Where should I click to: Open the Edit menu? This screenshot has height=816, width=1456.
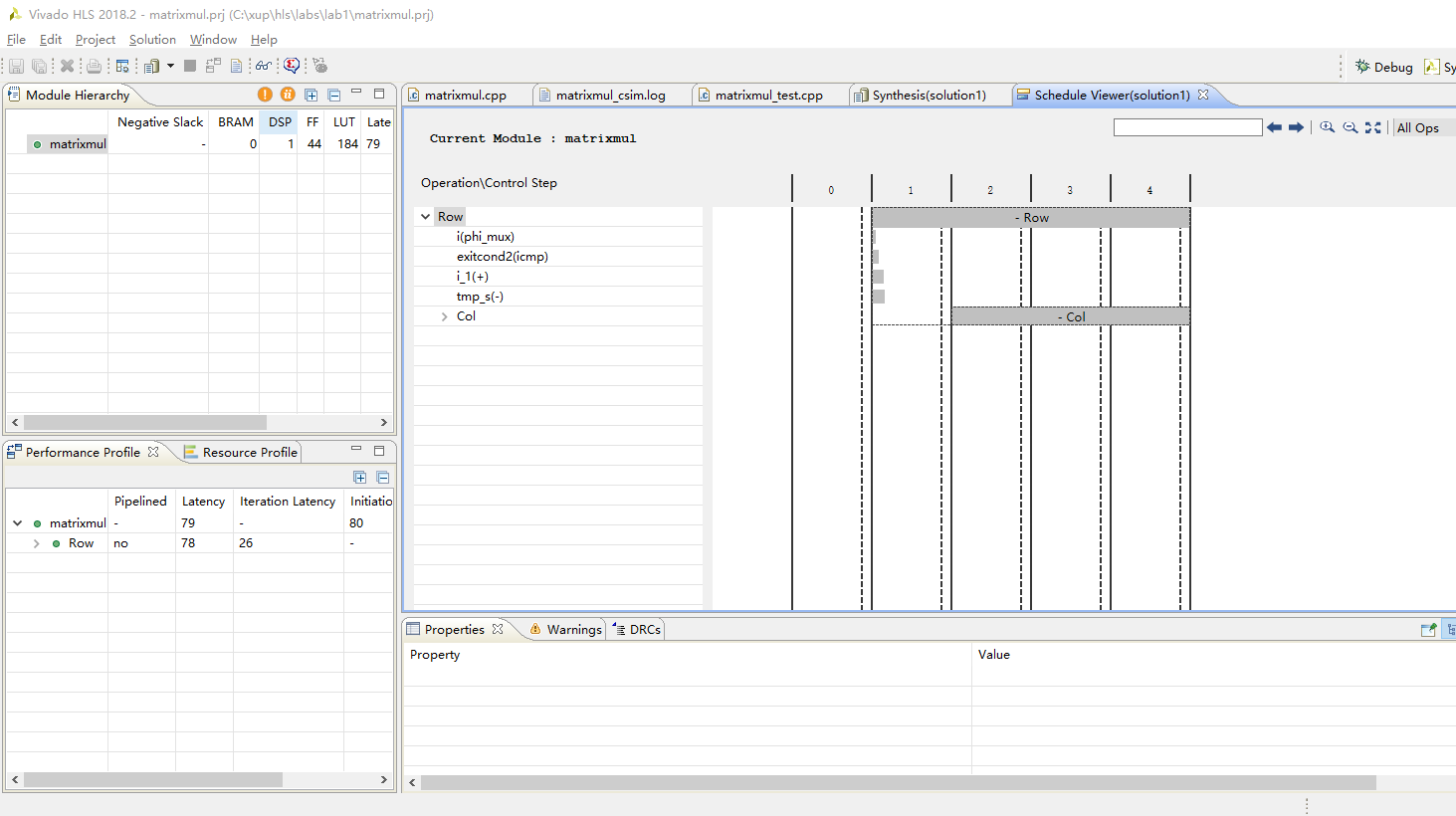pyautogui.click(x=51, y=39)
